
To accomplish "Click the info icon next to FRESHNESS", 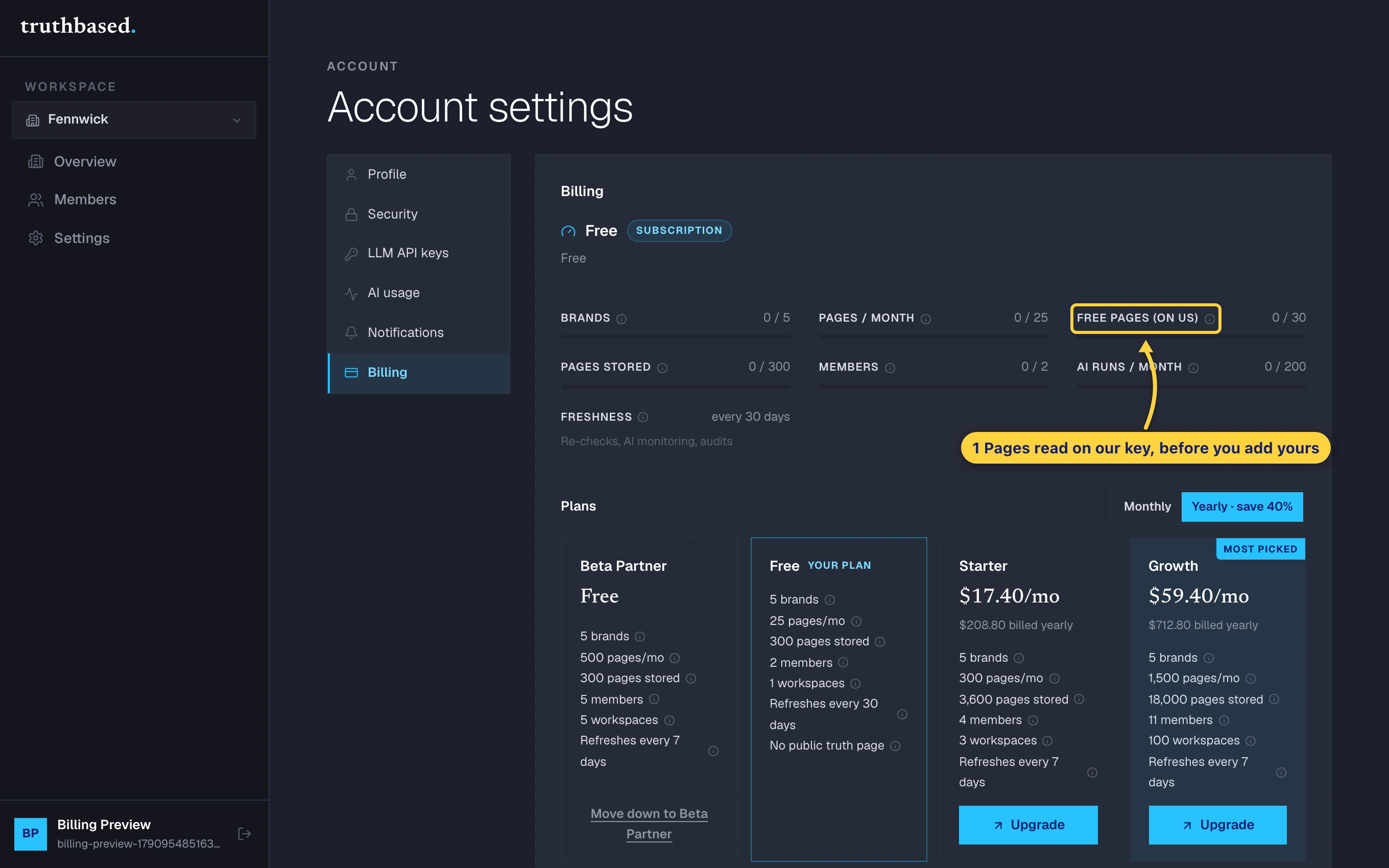I will pos(643,417).
